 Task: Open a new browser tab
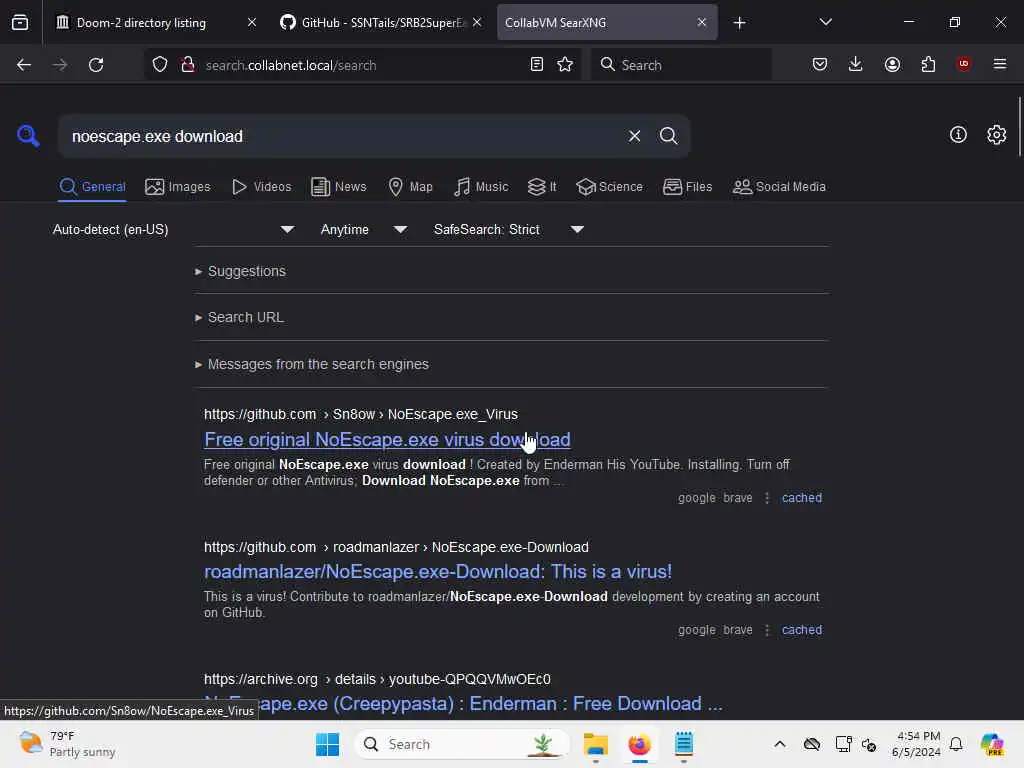click(x=739, y=23)
